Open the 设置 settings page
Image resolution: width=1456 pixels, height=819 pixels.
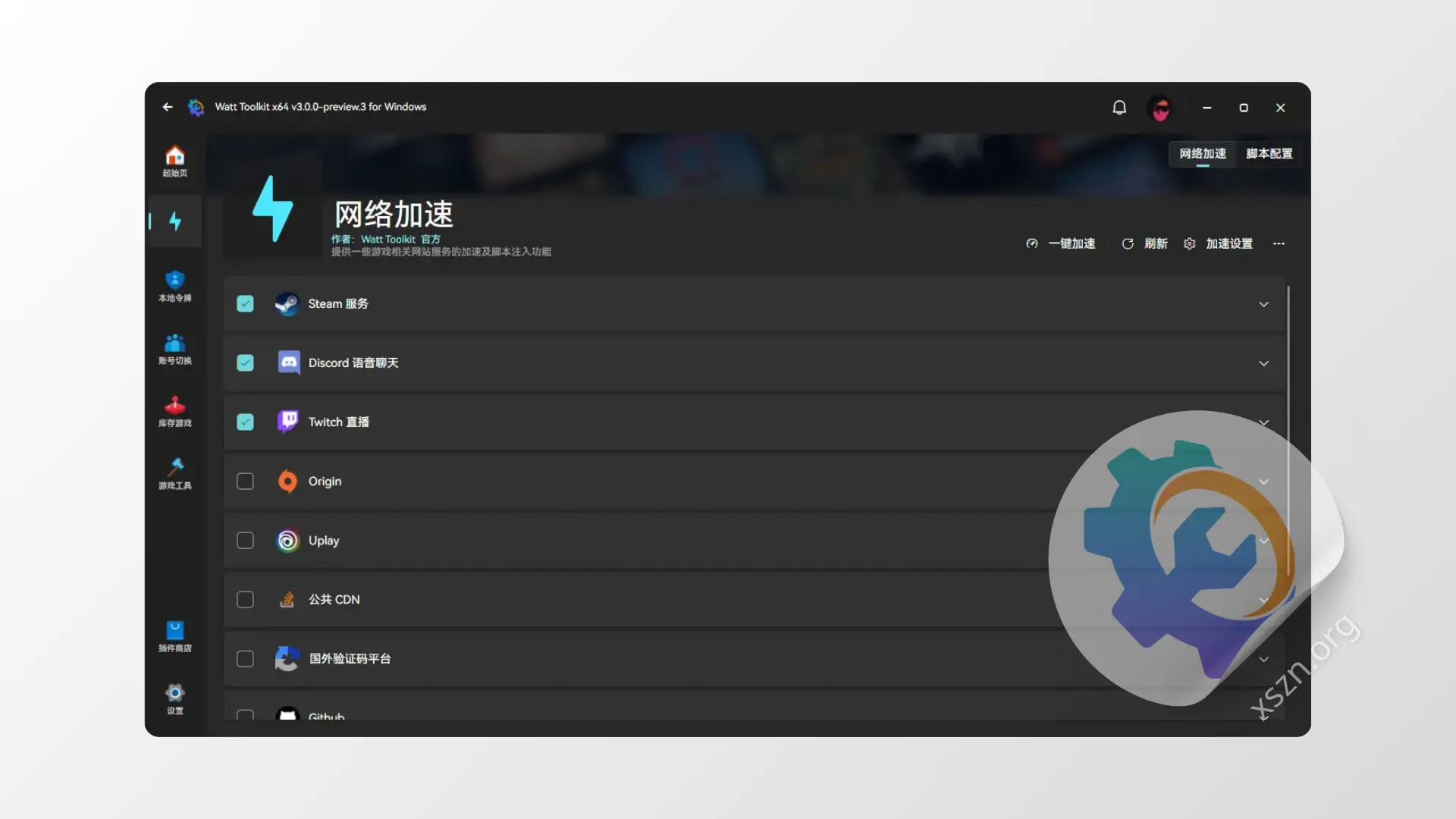tap(174, 698)
